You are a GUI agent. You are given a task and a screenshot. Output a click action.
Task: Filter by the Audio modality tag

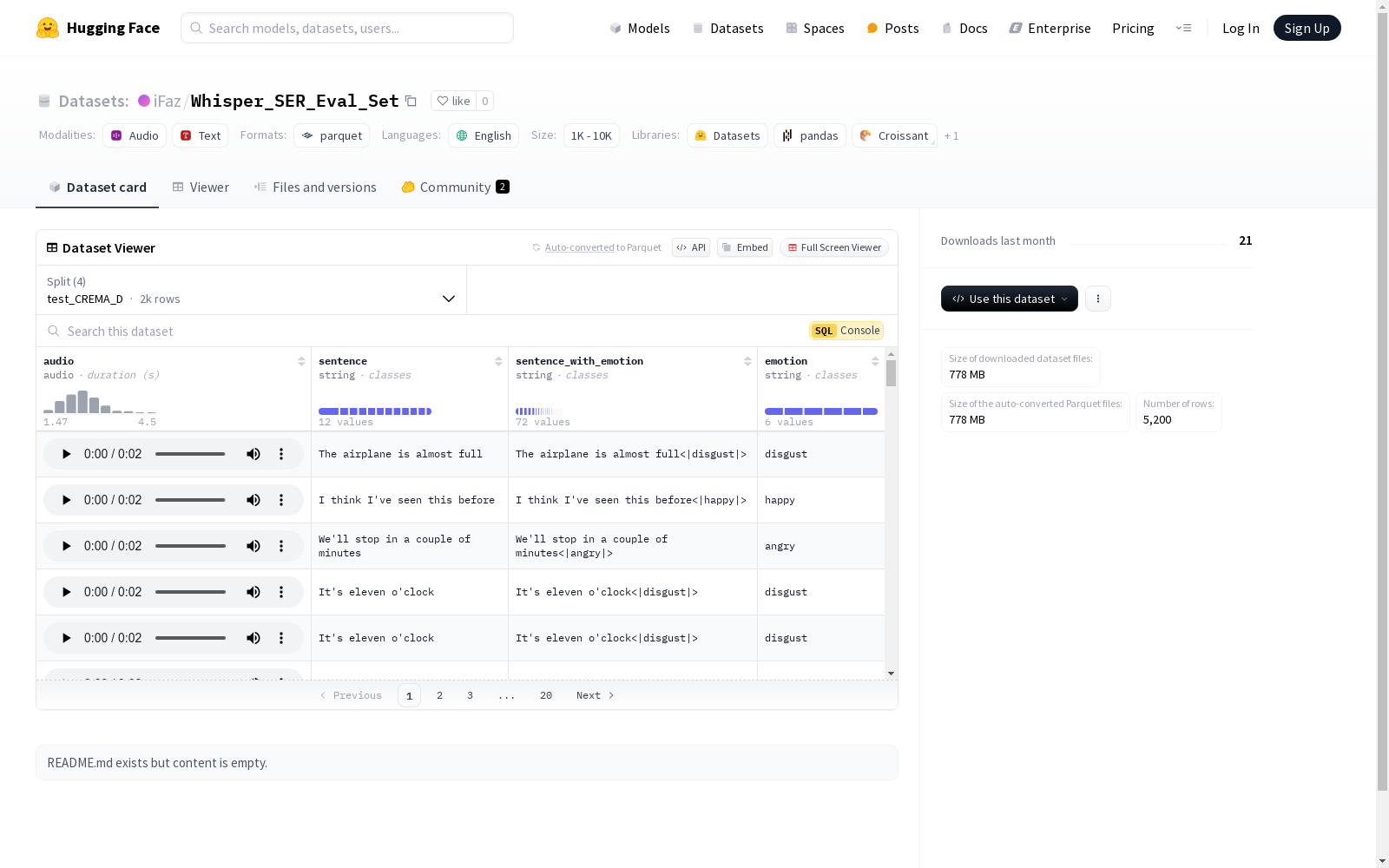135,135
